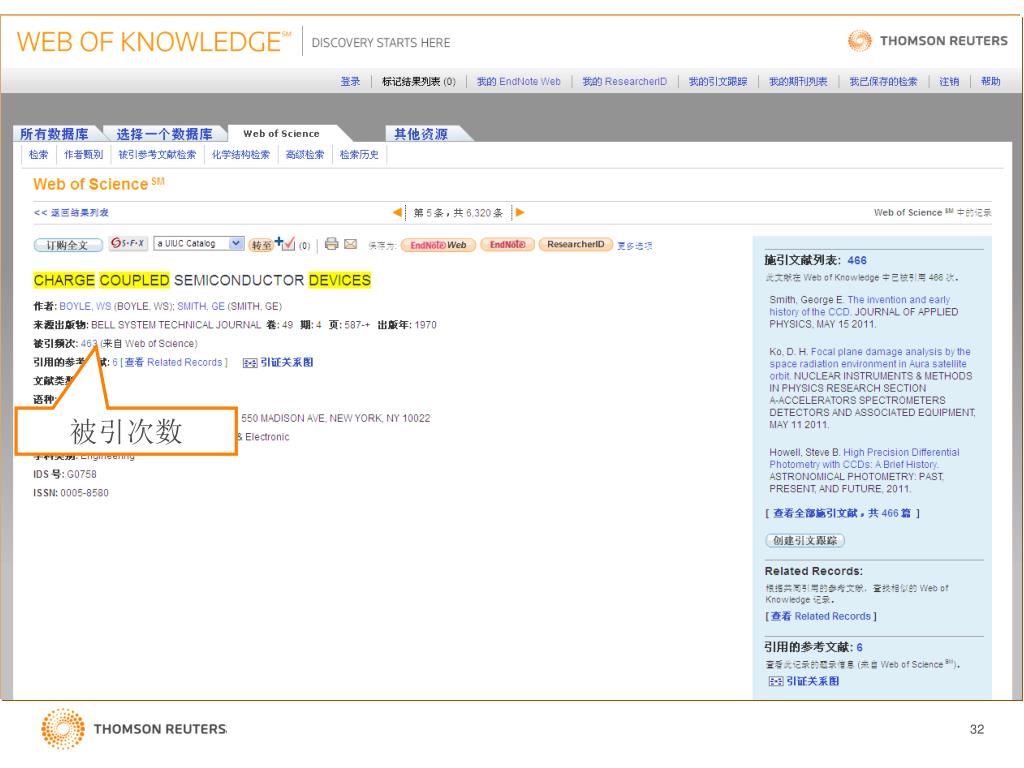Click 查看全部施引文献, 共 466 篇 link

842,513
